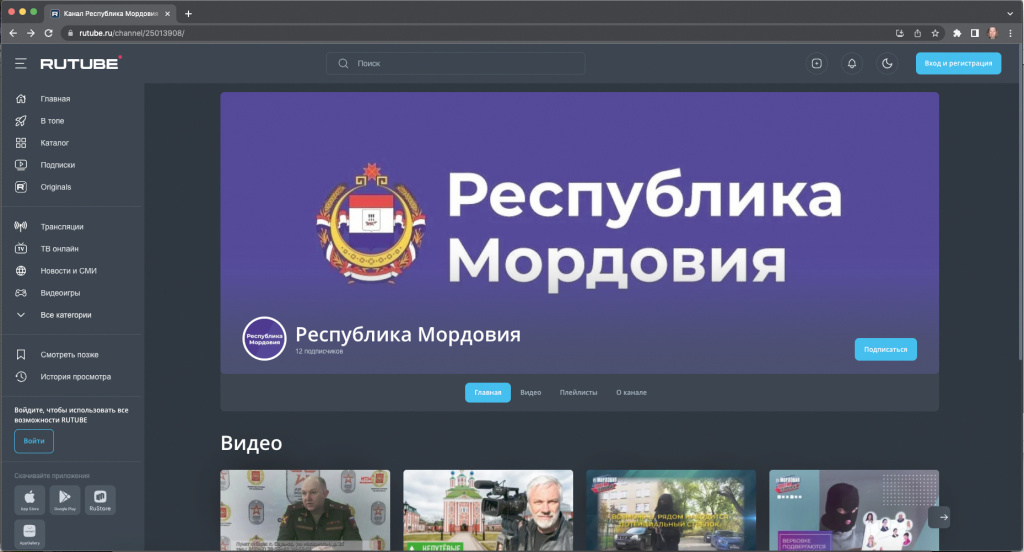Switch to the Видео tab

[531, 392]
